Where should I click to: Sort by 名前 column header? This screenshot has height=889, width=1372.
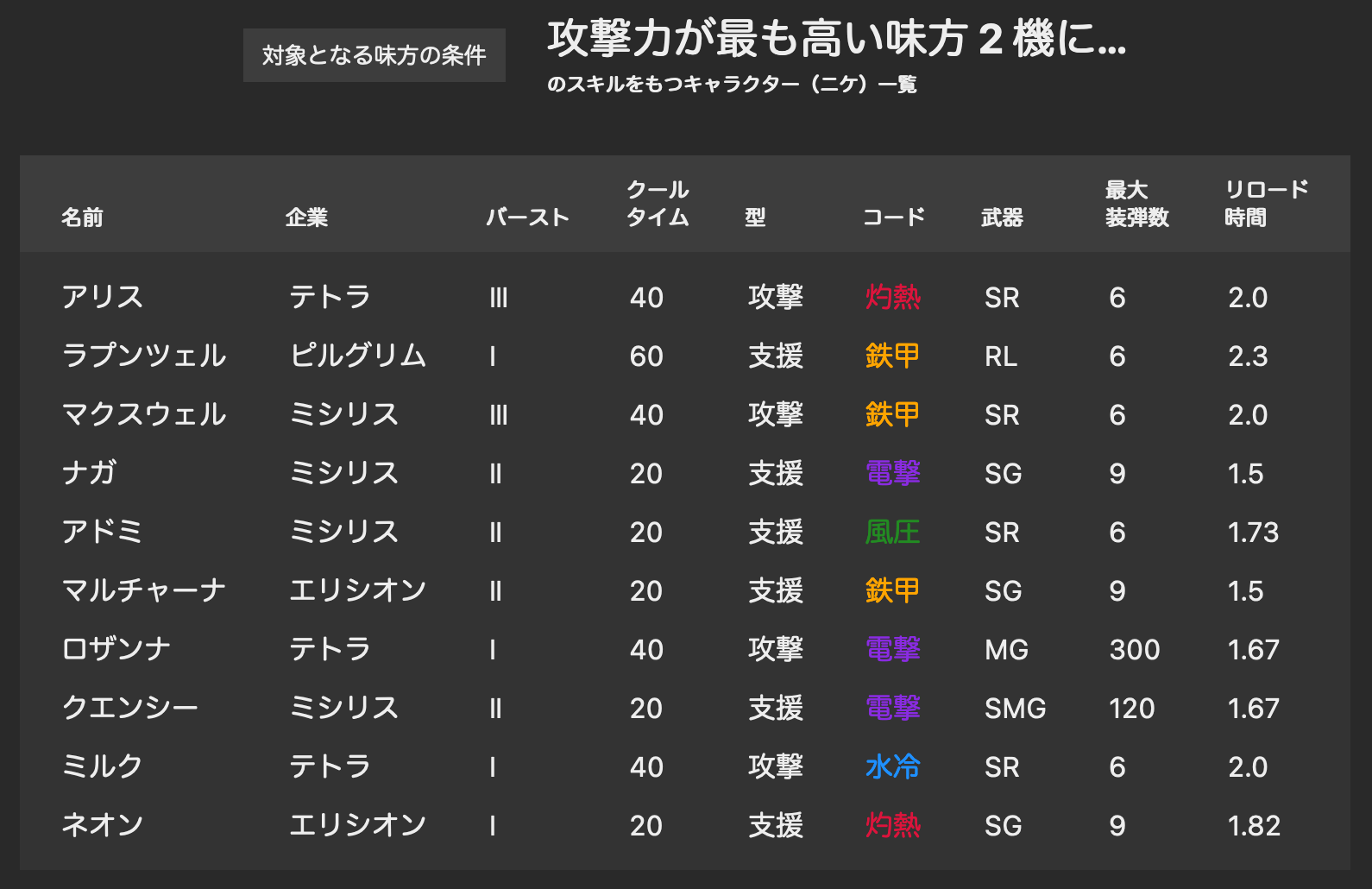tap(82, 218)
